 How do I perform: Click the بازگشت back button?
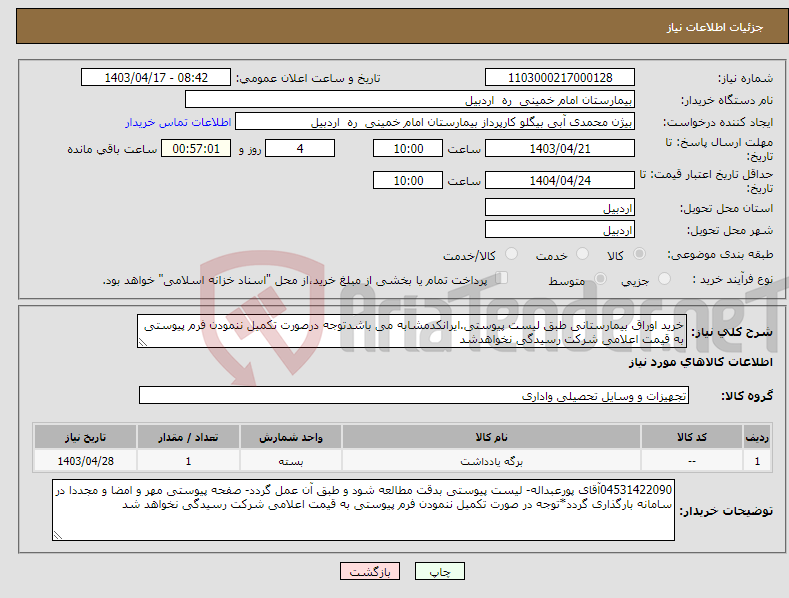click(370, 572)
